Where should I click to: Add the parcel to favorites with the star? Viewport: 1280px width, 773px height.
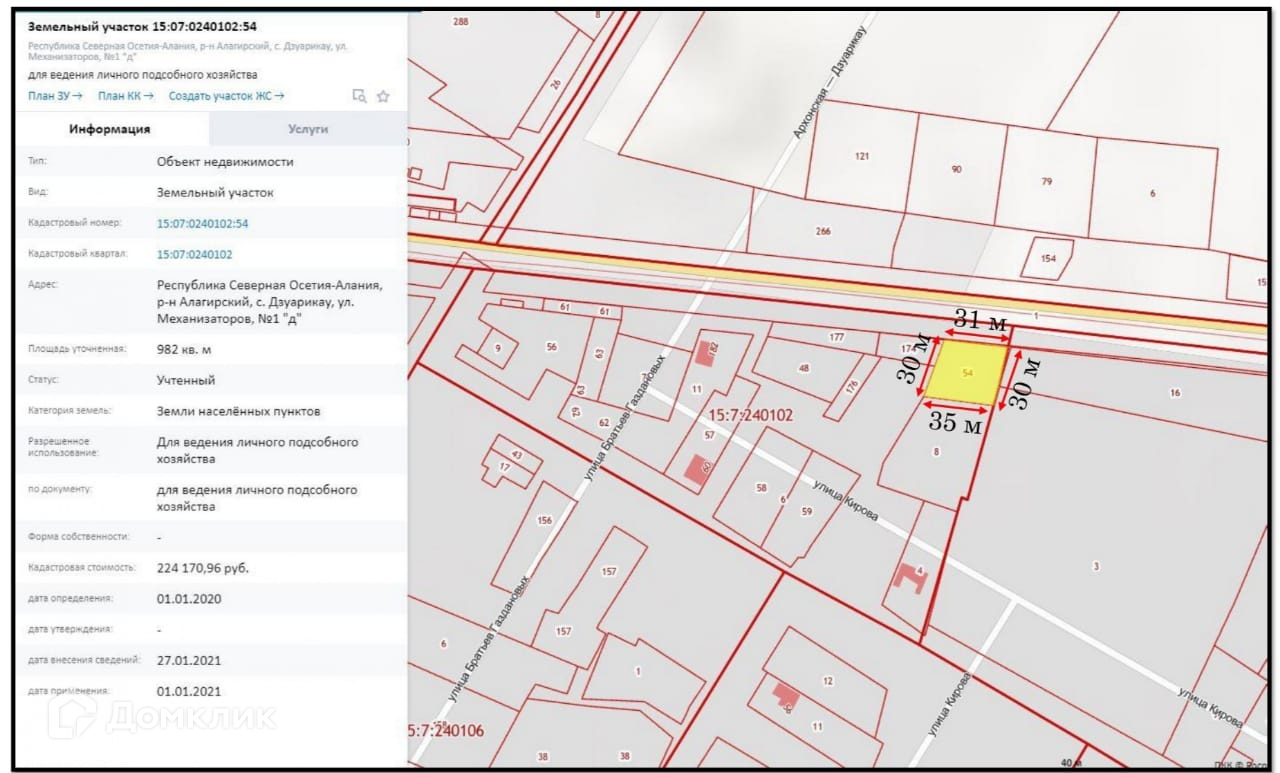(x=382, y=96)
